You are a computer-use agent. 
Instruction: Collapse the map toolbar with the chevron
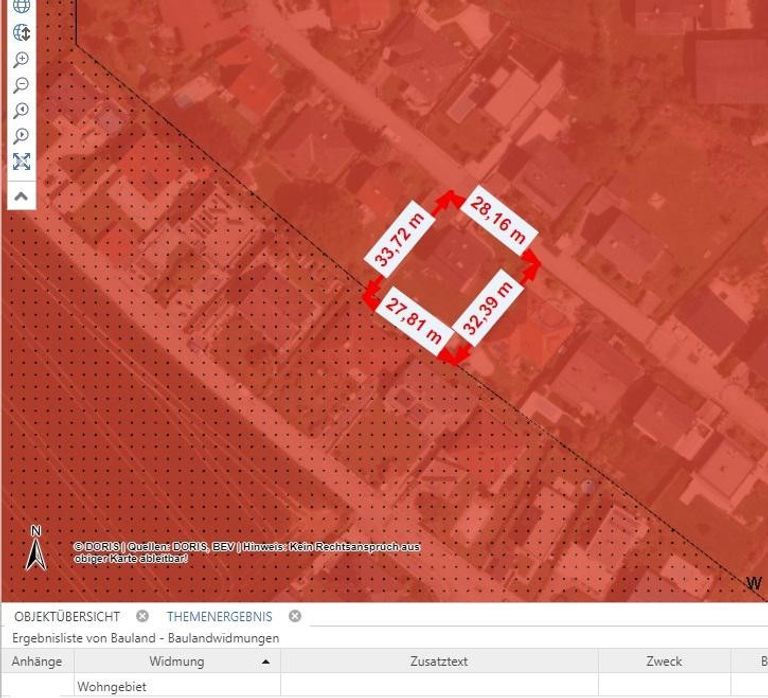[x=21, y=196]
